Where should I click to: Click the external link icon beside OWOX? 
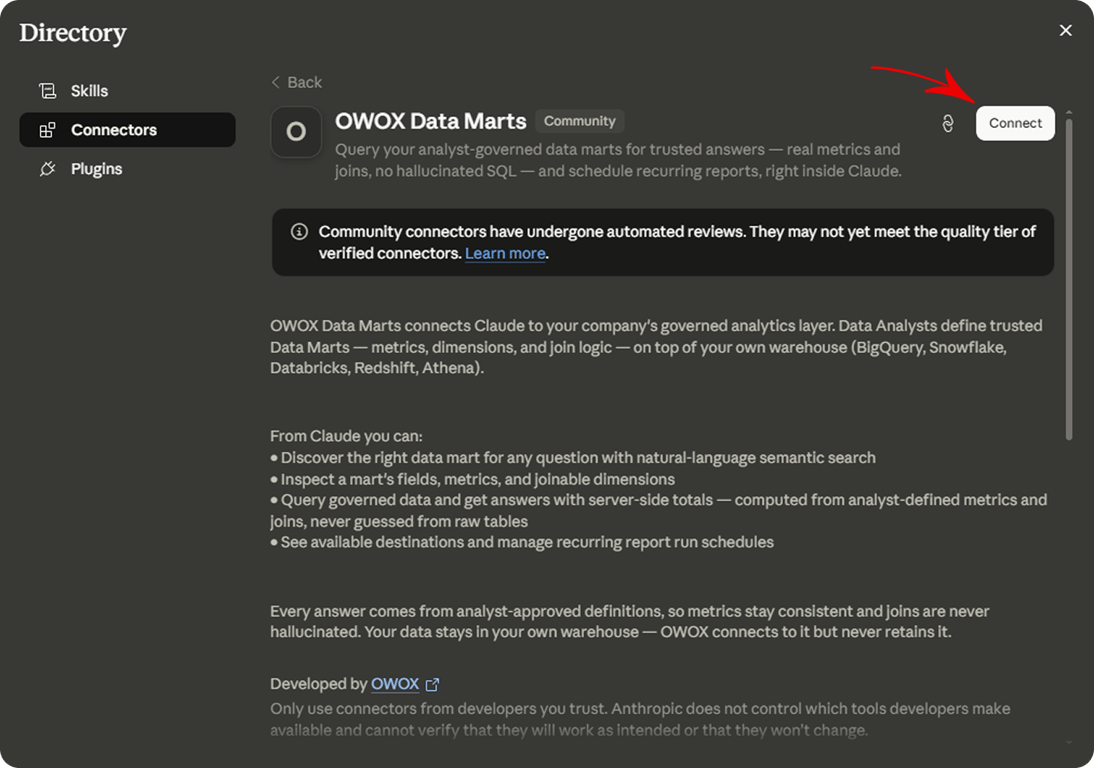click(433, 684)
